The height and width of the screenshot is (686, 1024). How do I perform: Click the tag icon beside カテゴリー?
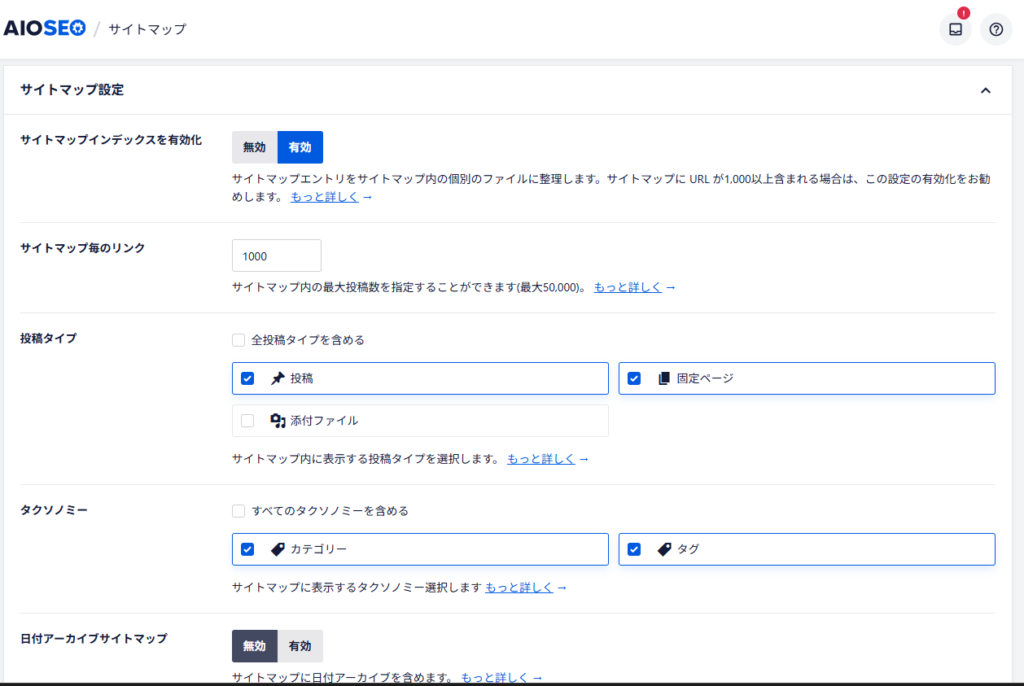point(277,549)
